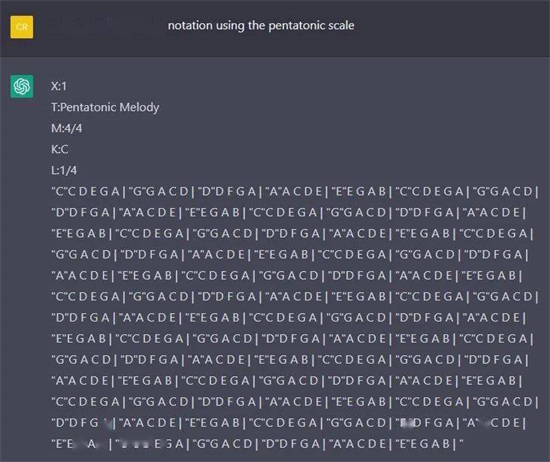Click the blurred measure starting the last line

[79, 444]
